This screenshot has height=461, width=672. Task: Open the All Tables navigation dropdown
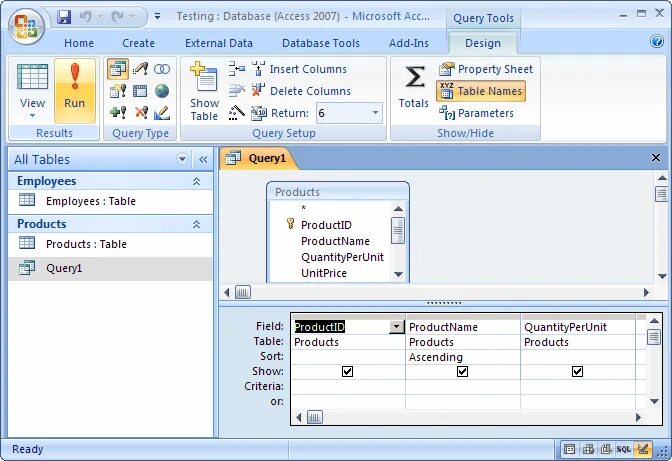point(182,159)
